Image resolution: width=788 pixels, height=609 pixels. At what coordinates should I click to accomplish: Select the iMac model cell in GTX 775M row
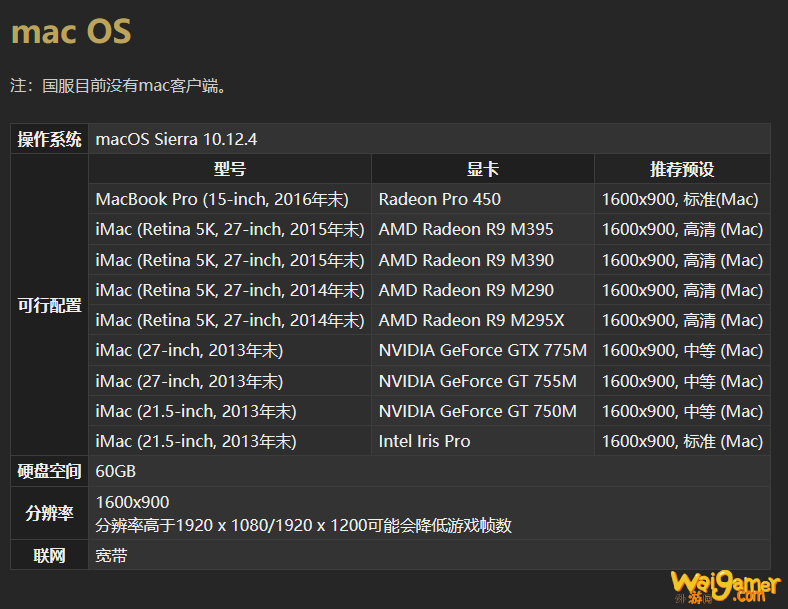[x=230, y=350]
